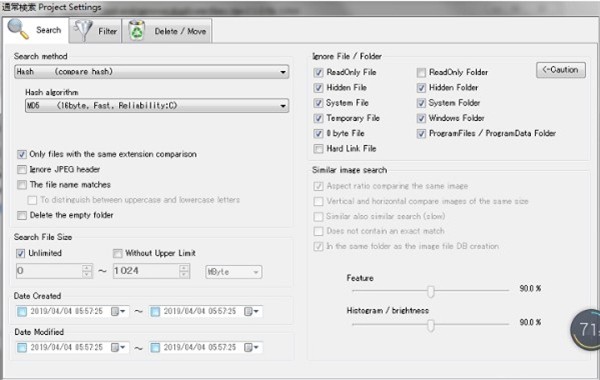Open calendar icon in Date Created end field
This screenshot has width=600, height=380.
click(251, 312)
